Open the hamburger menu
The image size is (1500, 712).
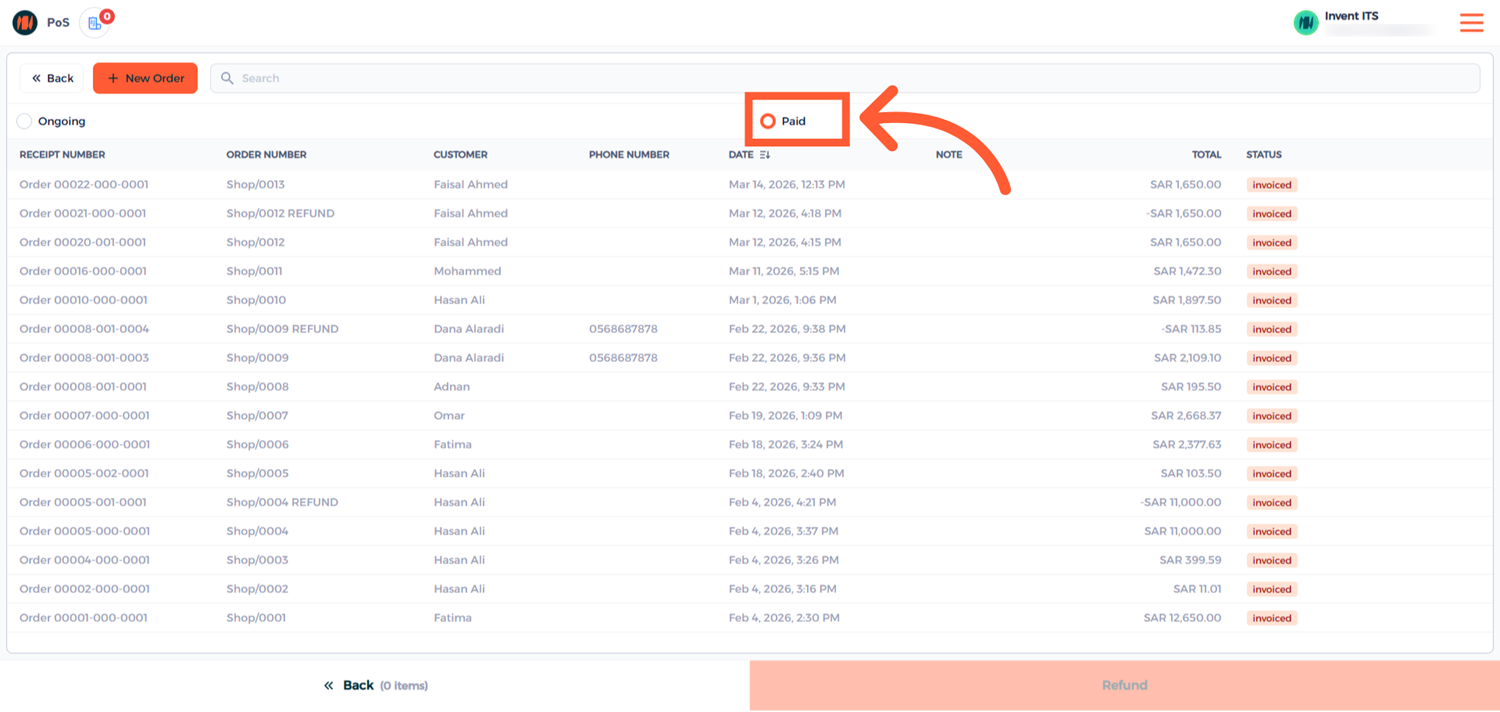(x=1471, y=22)
